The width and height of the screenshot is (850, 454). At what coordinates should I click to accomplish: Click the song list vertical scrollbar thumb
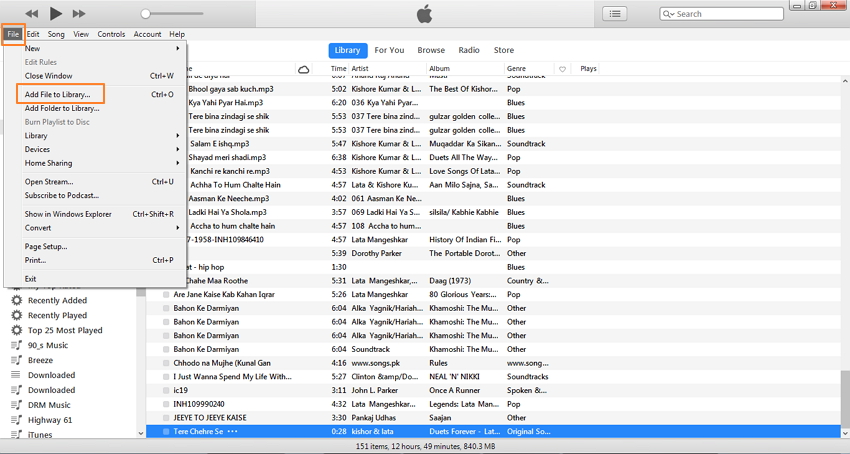845,397
